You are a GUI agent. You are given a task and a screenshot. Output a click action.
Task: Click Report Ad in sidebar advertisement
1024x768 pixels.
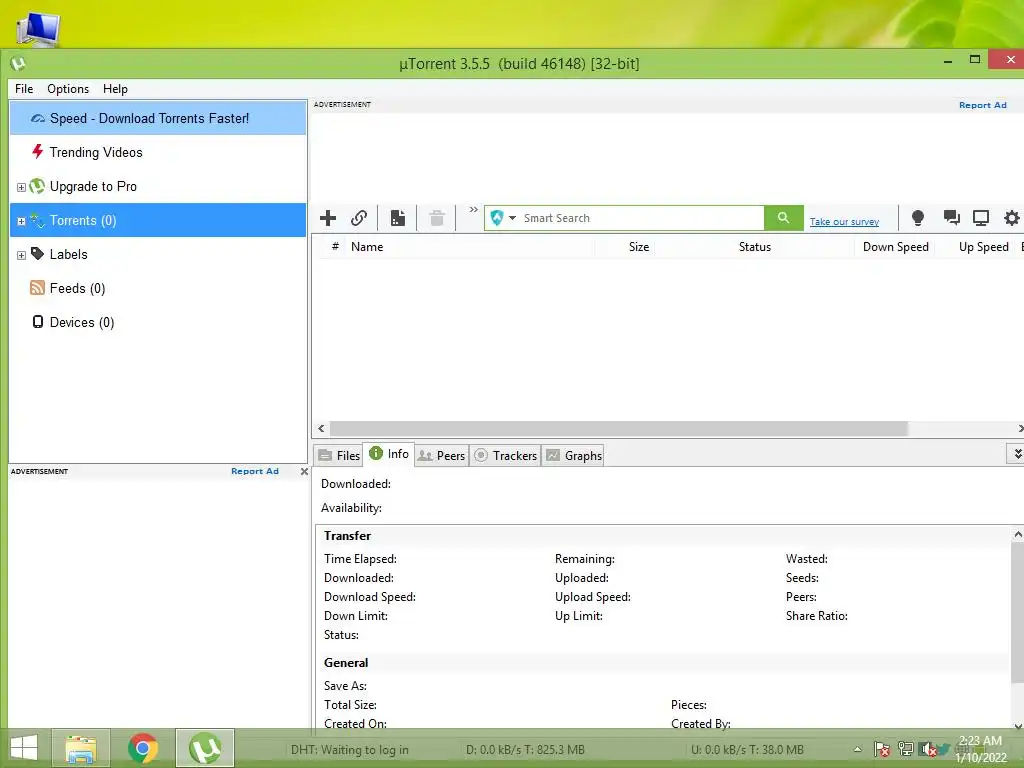[255, 471]
